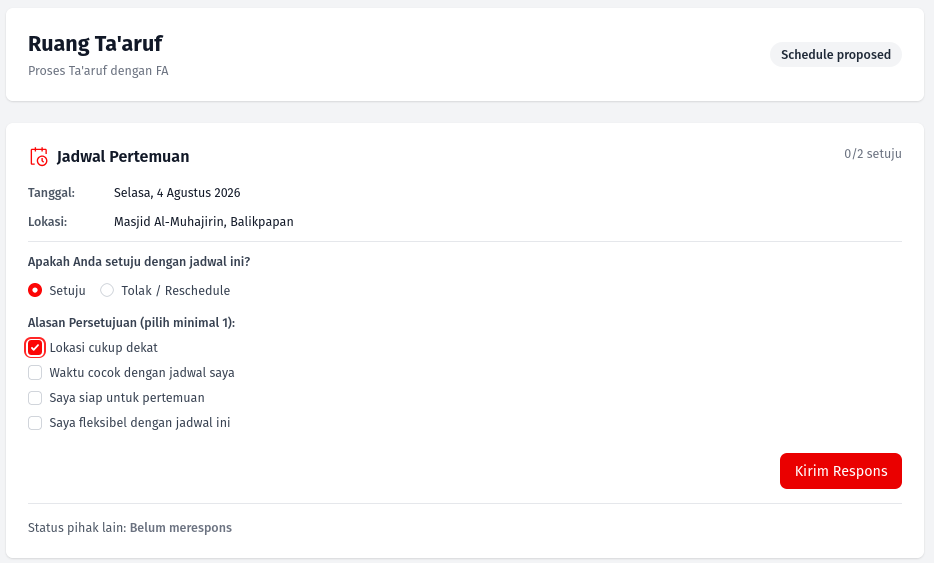Click the calendar clock icon beside Jadwal Pertemuan

(x=39, y=157)
